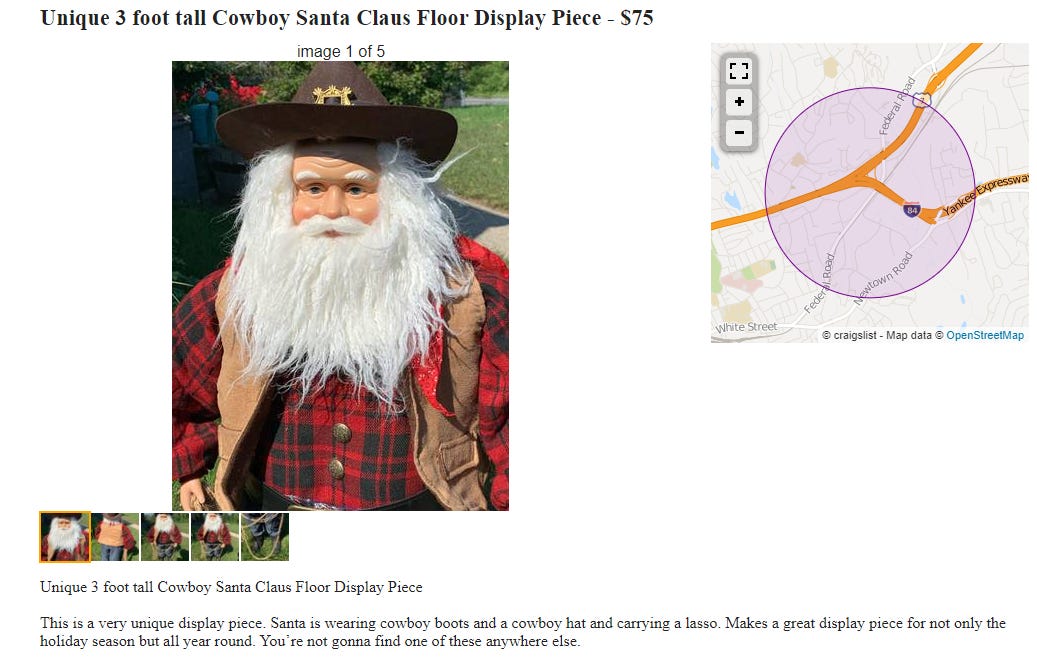Viewport: 1037px width, 663px height.
Task: Click the White Street label on map
Action: [x=746, y=327]
